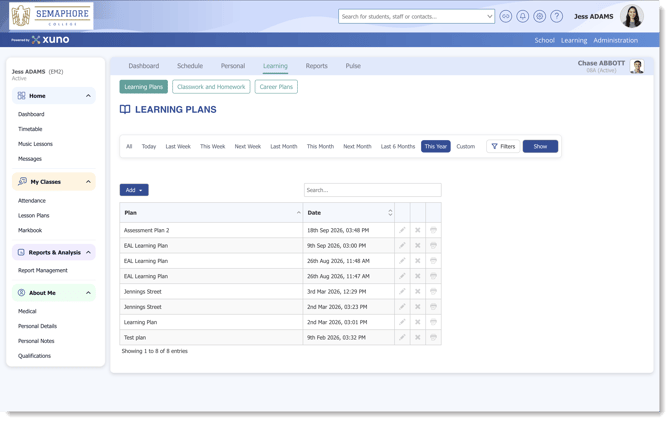Open Markbook in the sidebar
670x422 pixels.
(30, 230)
